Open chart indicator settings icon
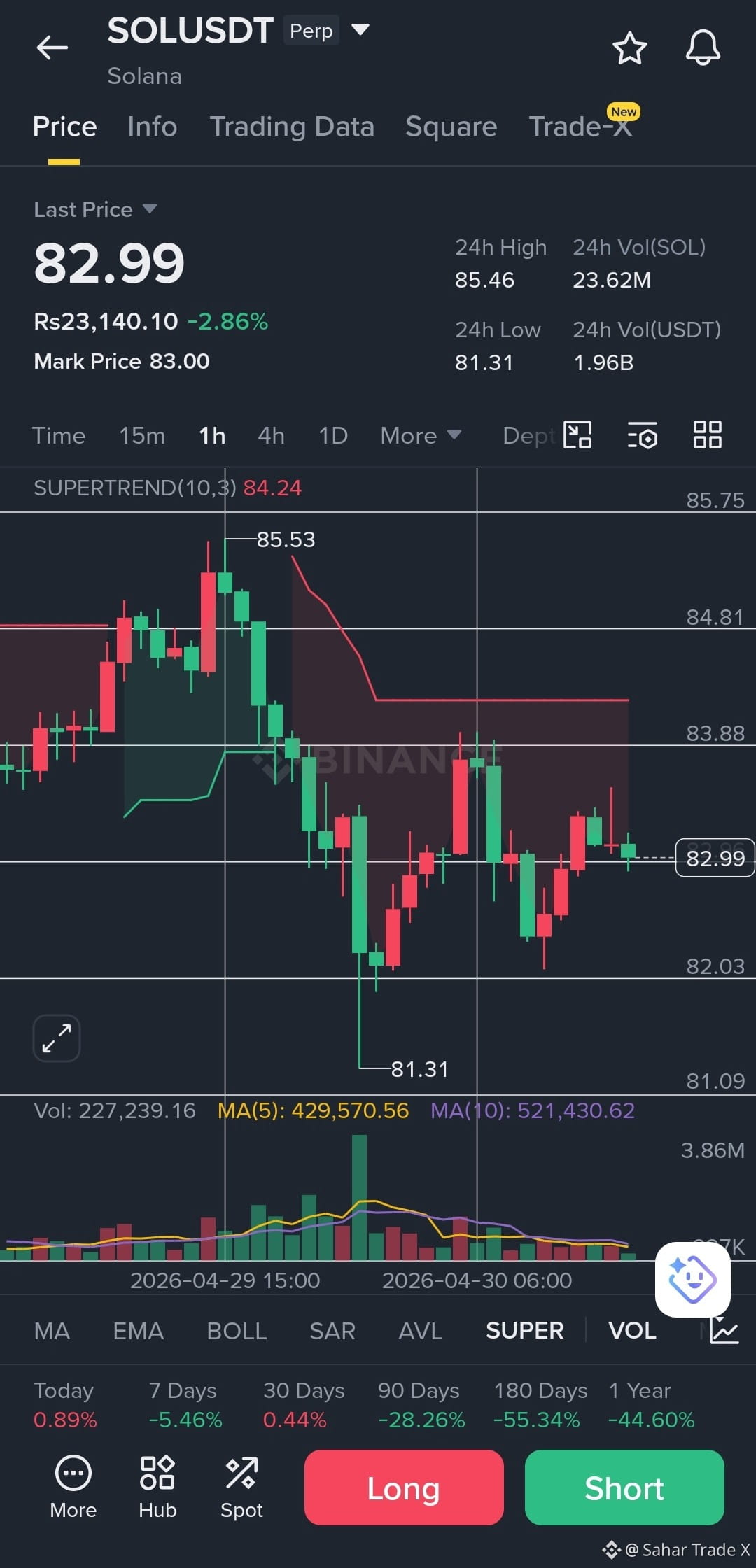The image size is (756, 1568). click(643, 435)
